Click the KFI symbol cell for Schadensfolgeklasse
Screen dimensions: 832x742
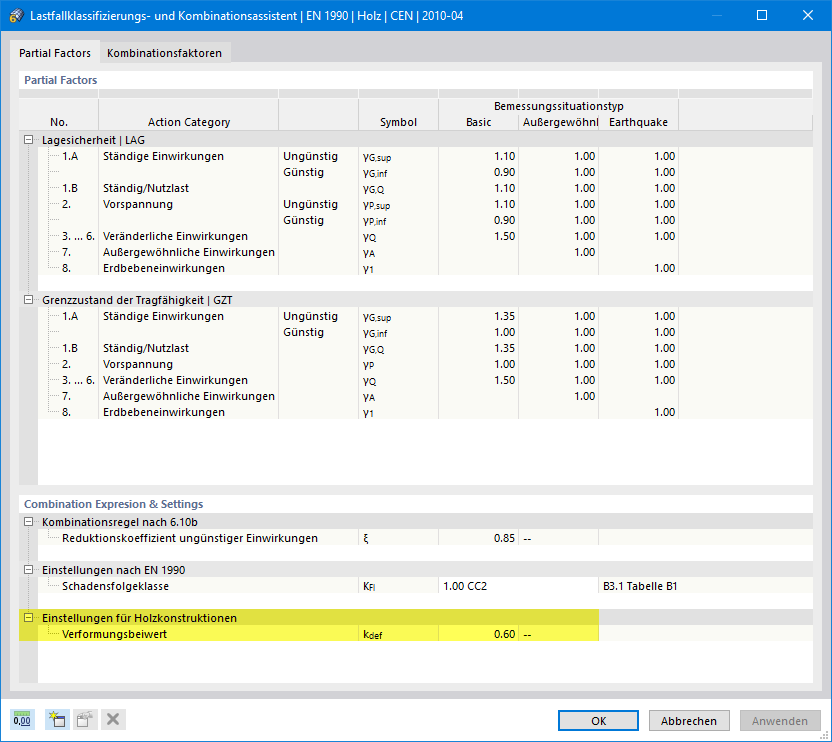coord(398,586)
